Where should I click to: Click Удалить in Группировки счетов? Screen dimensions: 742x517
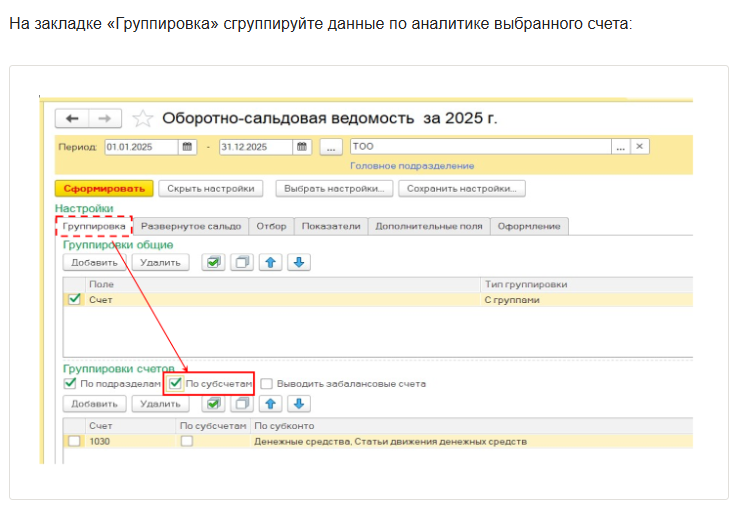pyautogui.click(x=160, y=403)
